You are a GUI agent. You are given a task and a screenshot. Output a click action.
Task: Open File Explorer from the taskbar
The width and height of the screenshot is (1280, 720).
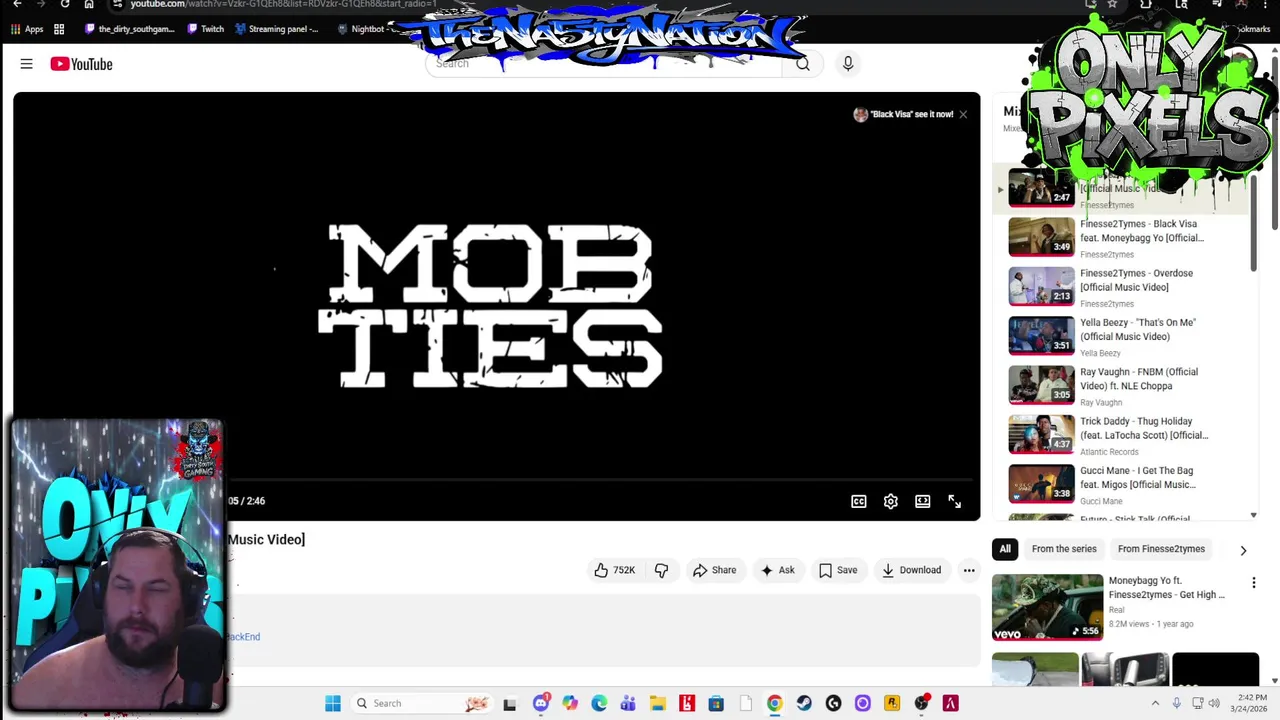(657, 704)
